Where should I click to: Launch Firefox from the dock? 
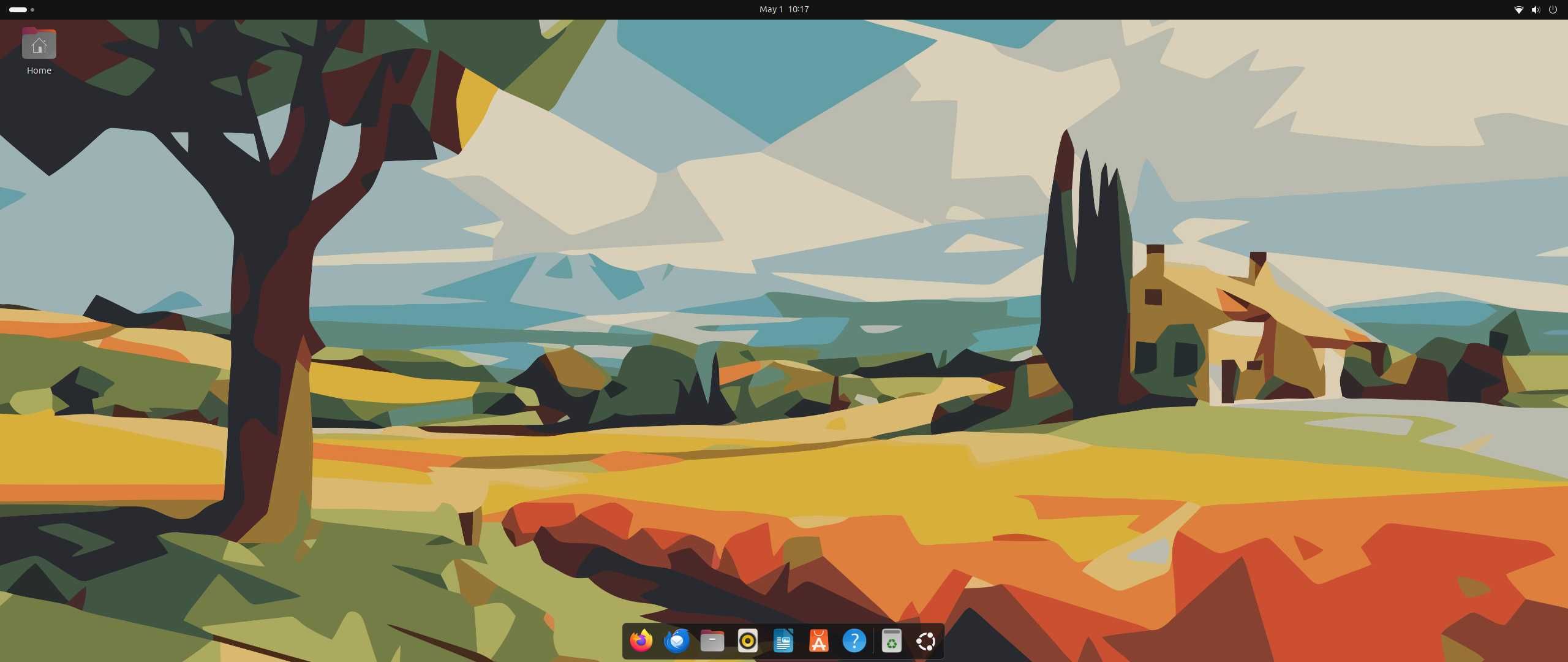[641, 641]
